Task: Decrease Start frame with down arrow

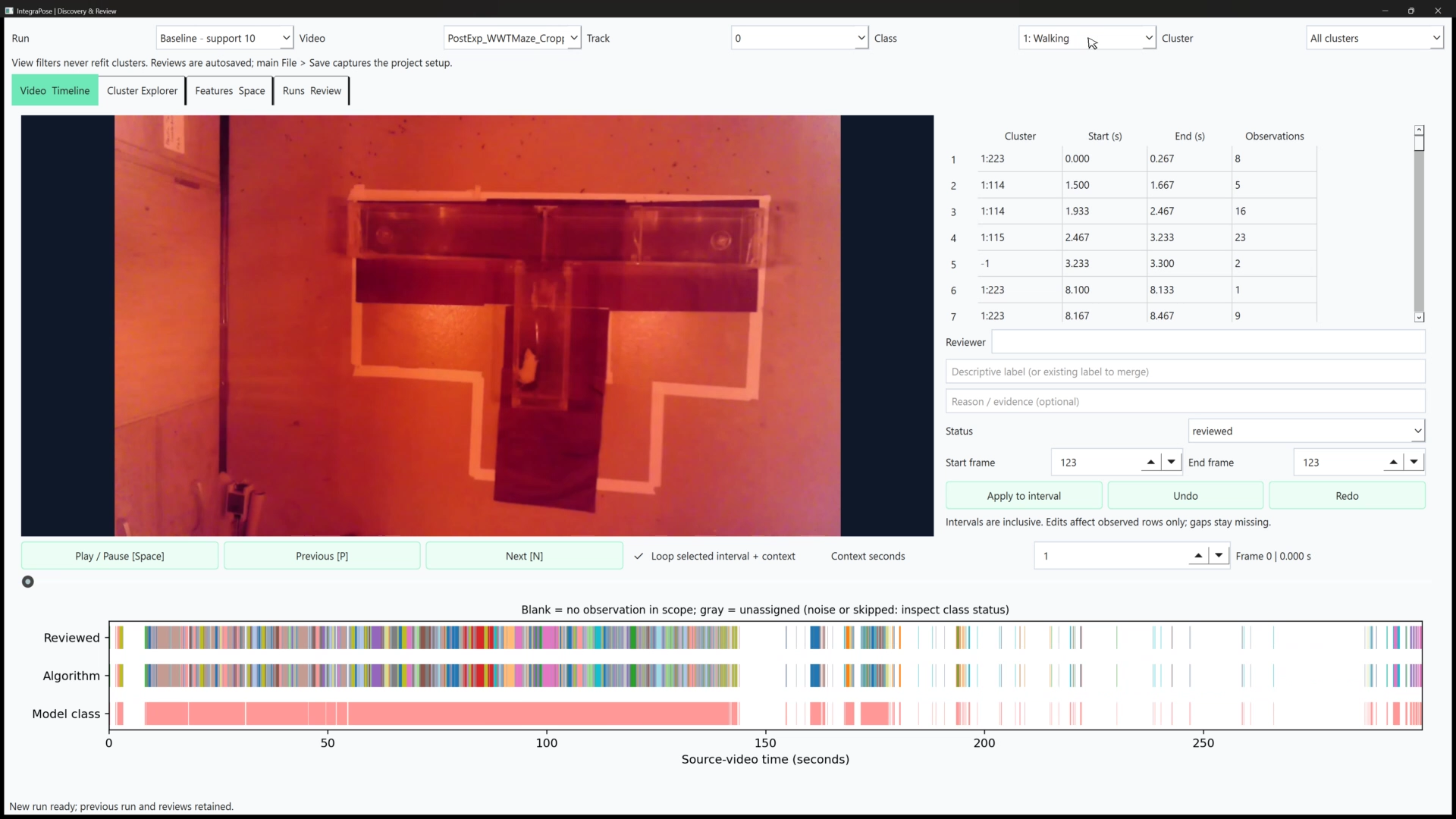Action: 1172,462
